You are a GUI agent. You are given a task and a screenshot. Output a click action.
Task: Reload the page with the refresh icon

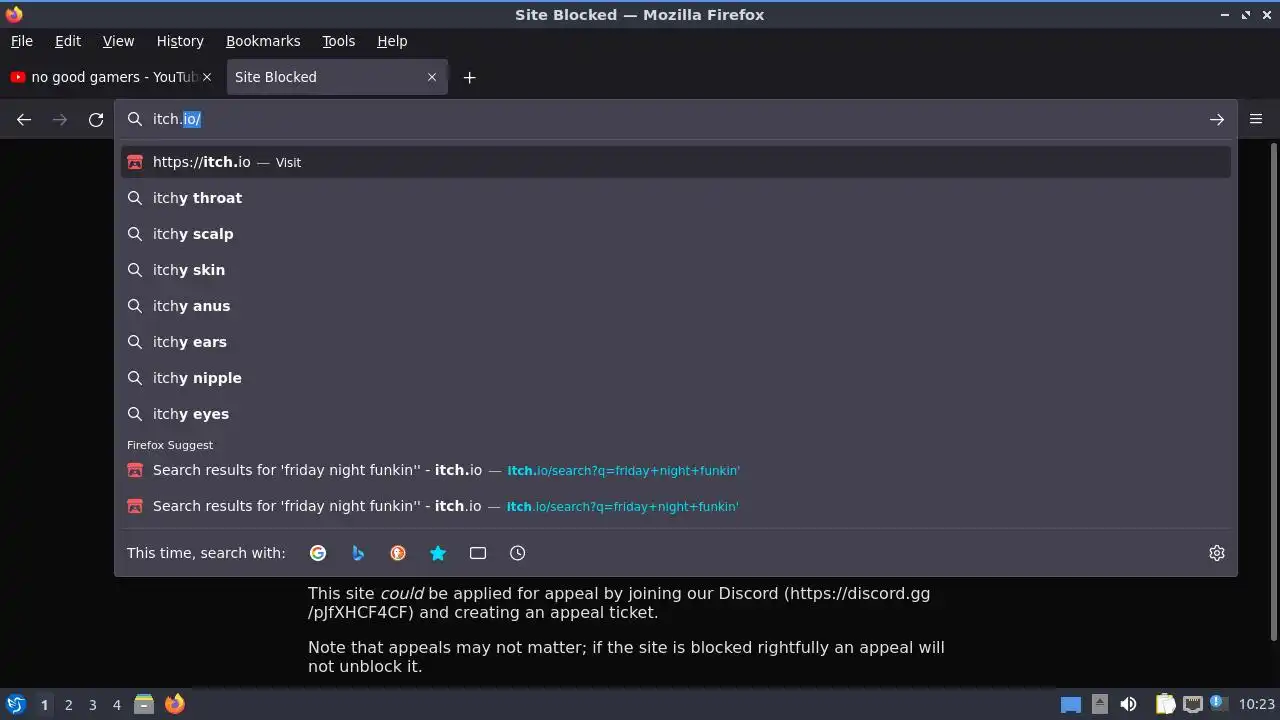point(96,119)
